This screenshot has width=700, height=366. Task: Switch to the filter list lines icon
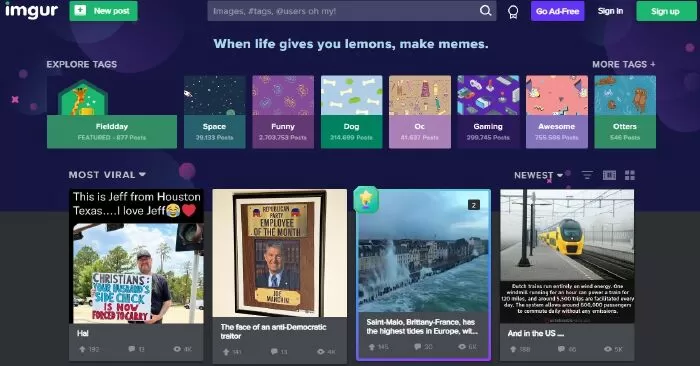pos(587,175)
